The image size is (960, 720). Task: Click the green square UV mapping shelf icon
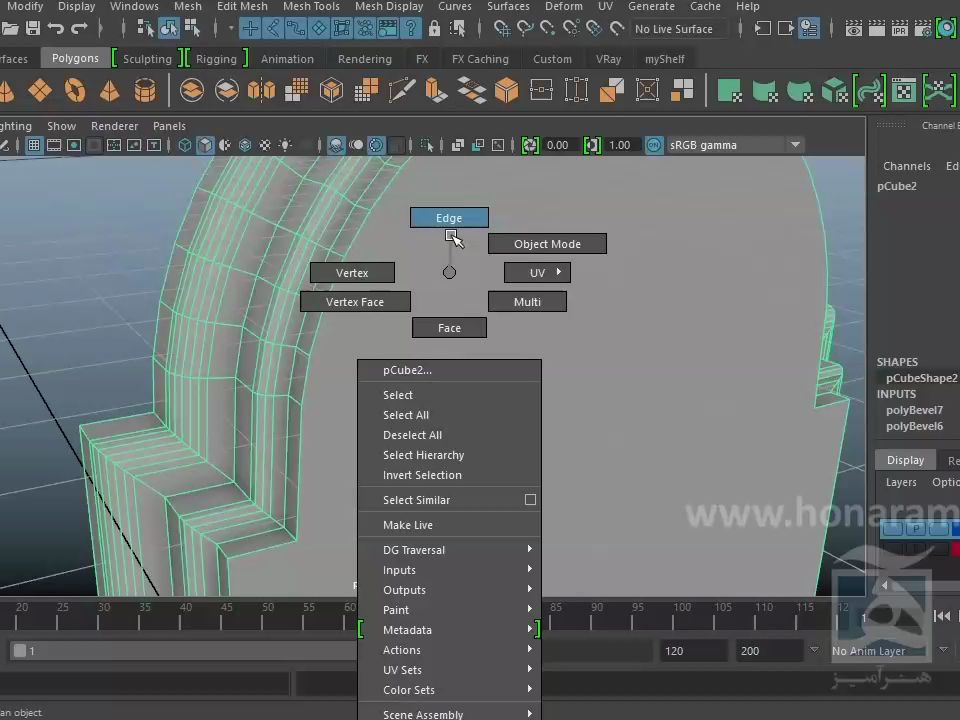click(x=729, y=91)
